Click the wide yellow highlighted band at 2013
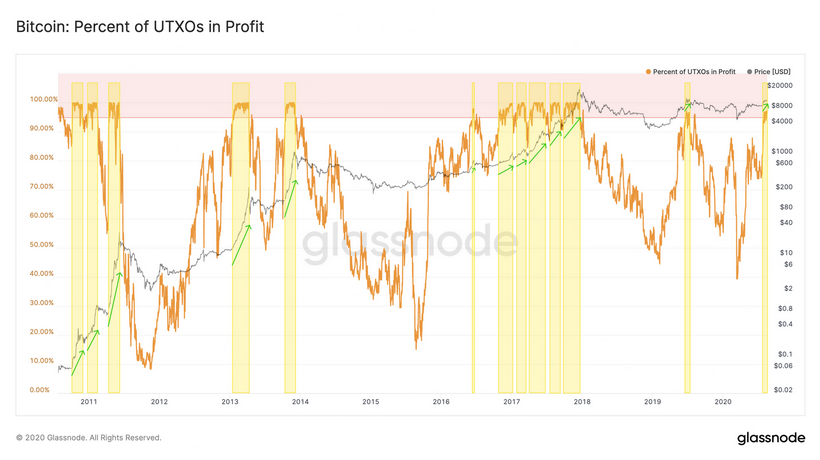This screenshot has height=460, width=820. tap(241, 300)
